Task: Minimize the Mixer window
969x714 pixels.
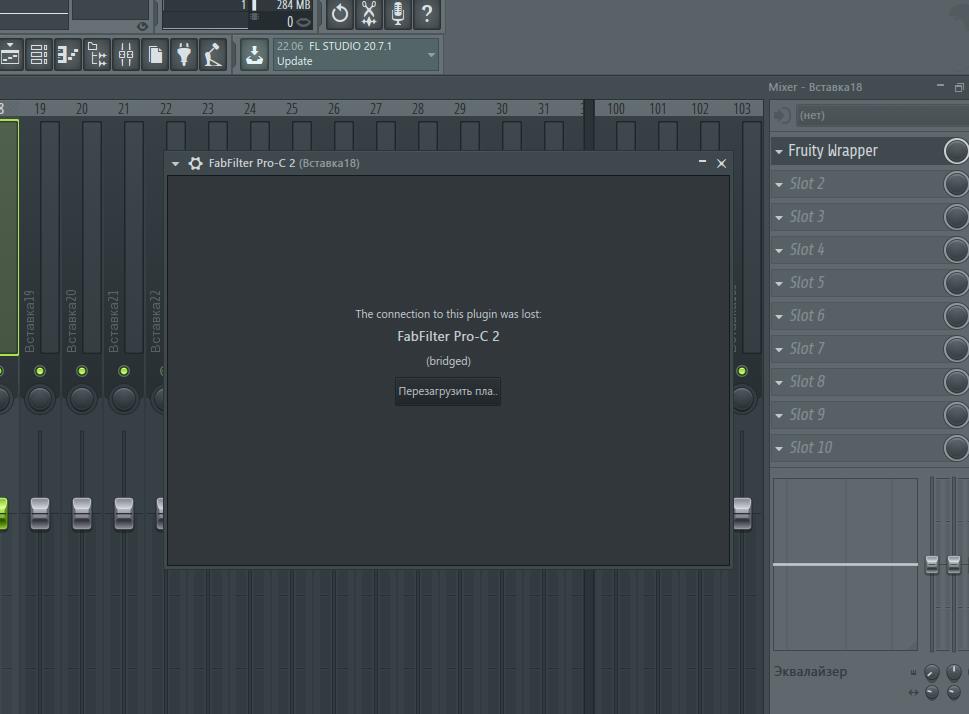Action: click(941, 87)
